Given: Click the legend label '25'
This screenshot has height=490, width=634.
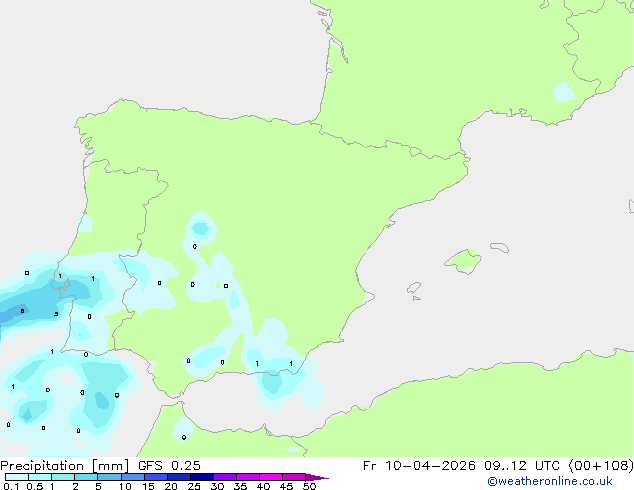Looking at the screenshot, I should (x=194, y=486).
